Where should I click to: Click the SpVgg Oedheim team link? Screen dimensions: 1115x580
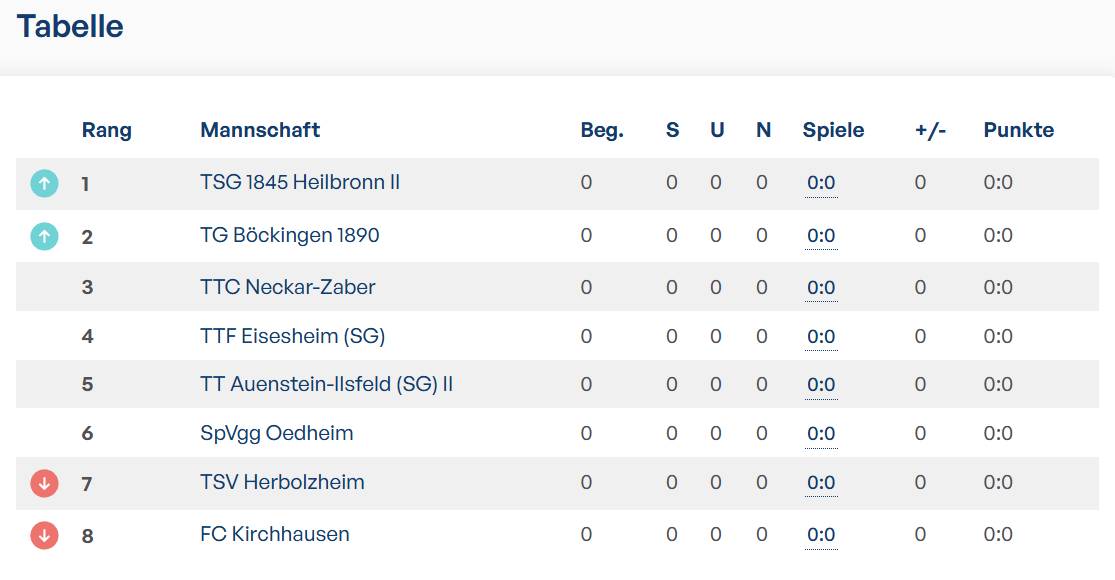click(x=277, y=434)
